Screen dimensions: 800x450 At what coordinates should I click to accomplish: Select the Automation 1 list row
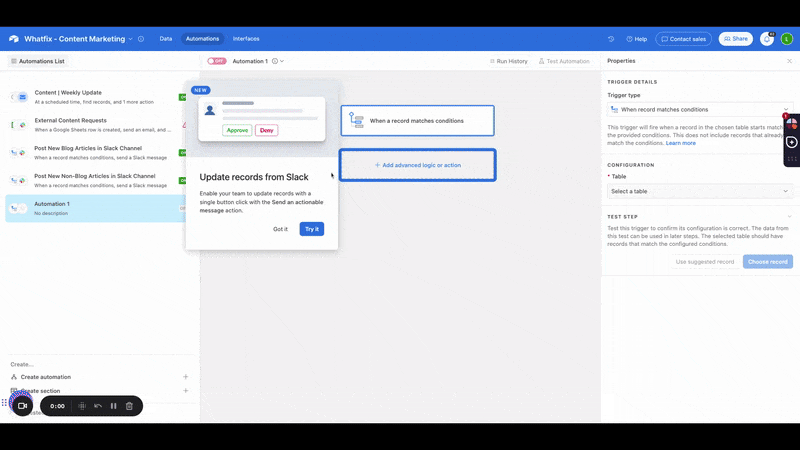[x=96, y=208]
